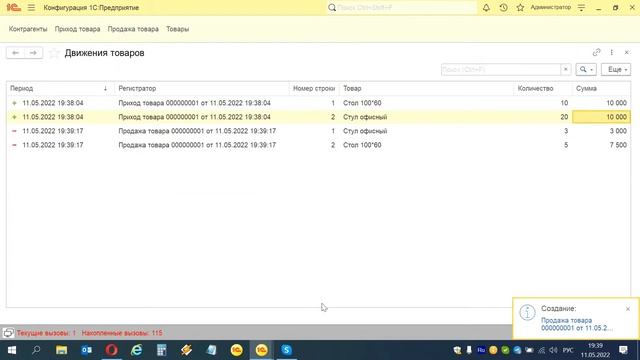This screenshot has height=360, width=640.
Task: Click the 1C logo icon
Action: [x=13, y=7]
